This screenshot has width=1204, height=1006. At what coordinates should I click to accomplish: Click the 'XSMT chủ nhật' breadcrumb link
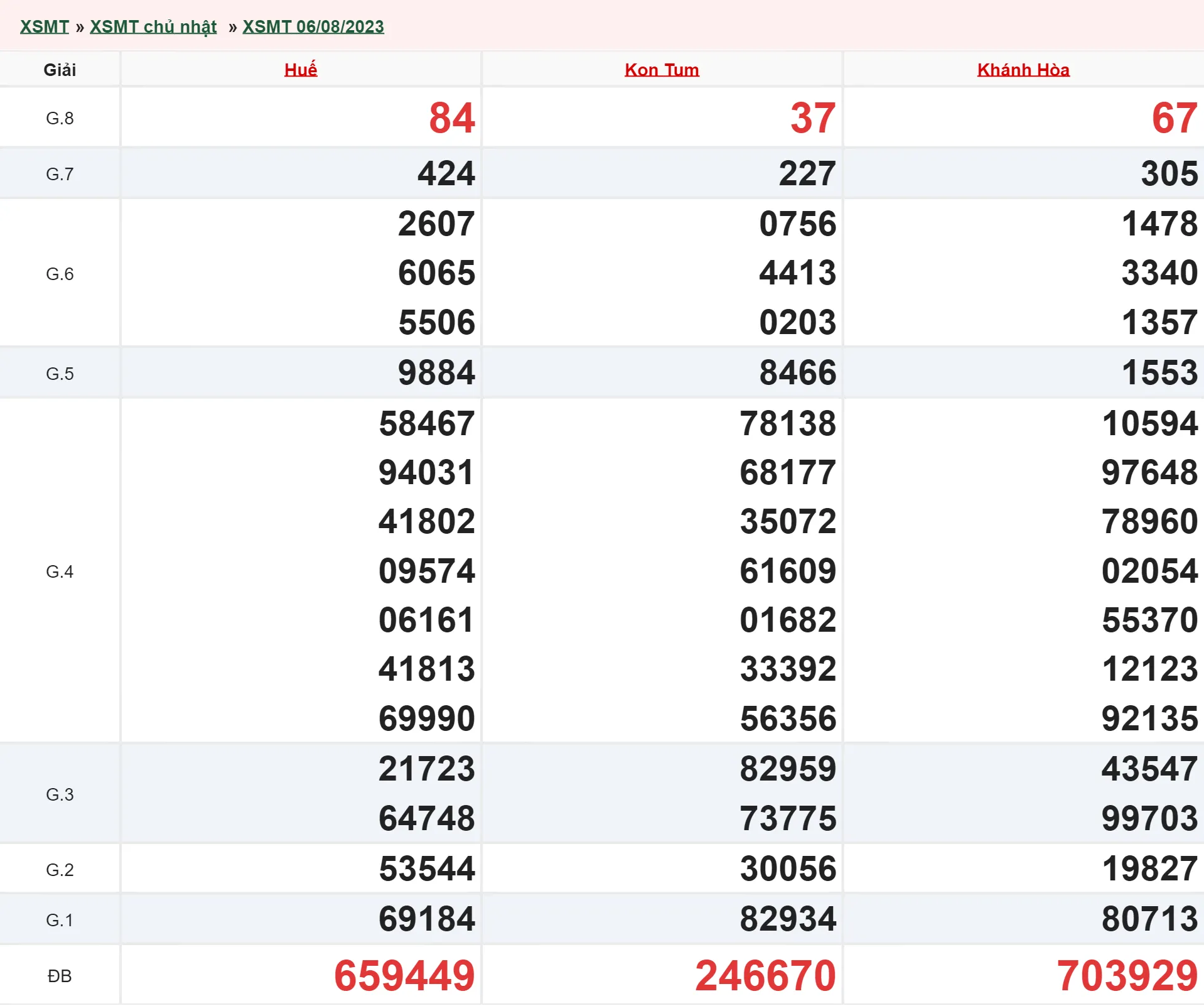click(153, 27)
